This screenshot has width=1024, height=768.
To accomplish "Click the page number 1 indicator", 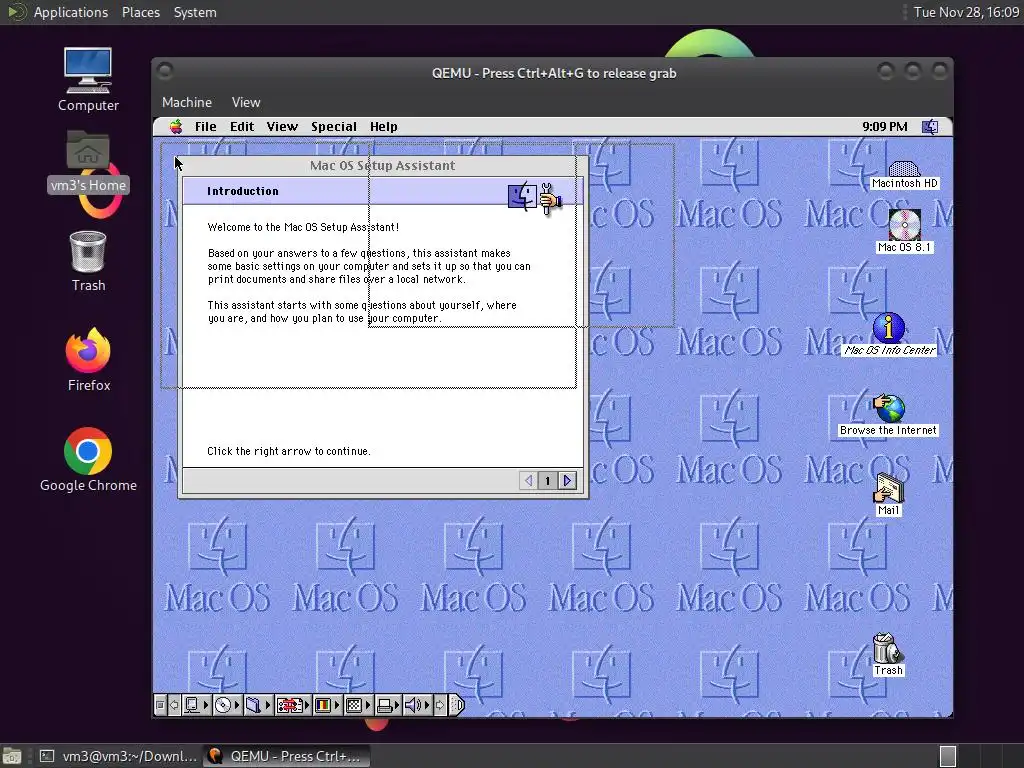I will (x=547, y=481).
